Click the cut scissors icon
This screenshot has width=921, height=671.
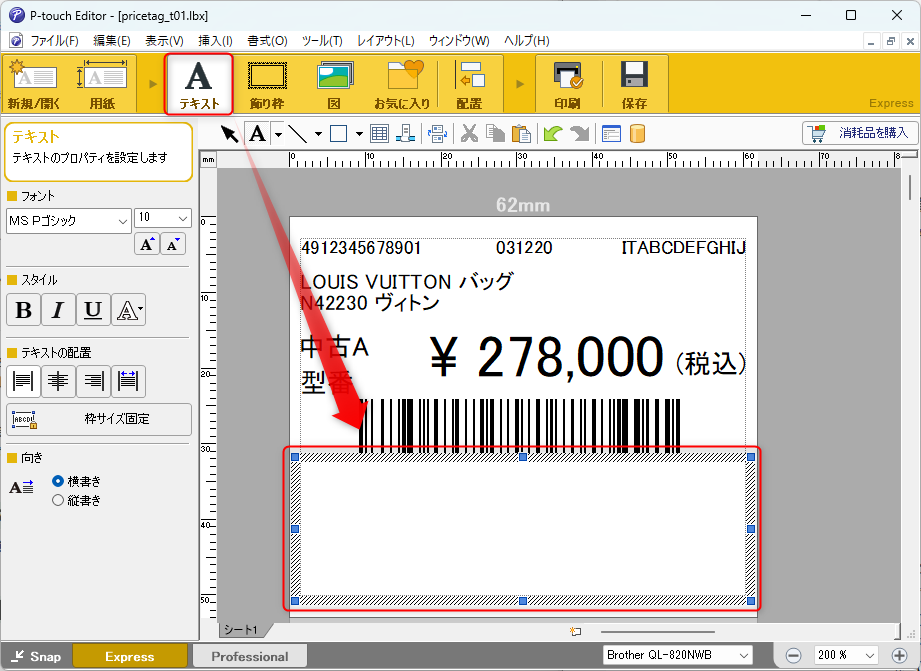469,134
